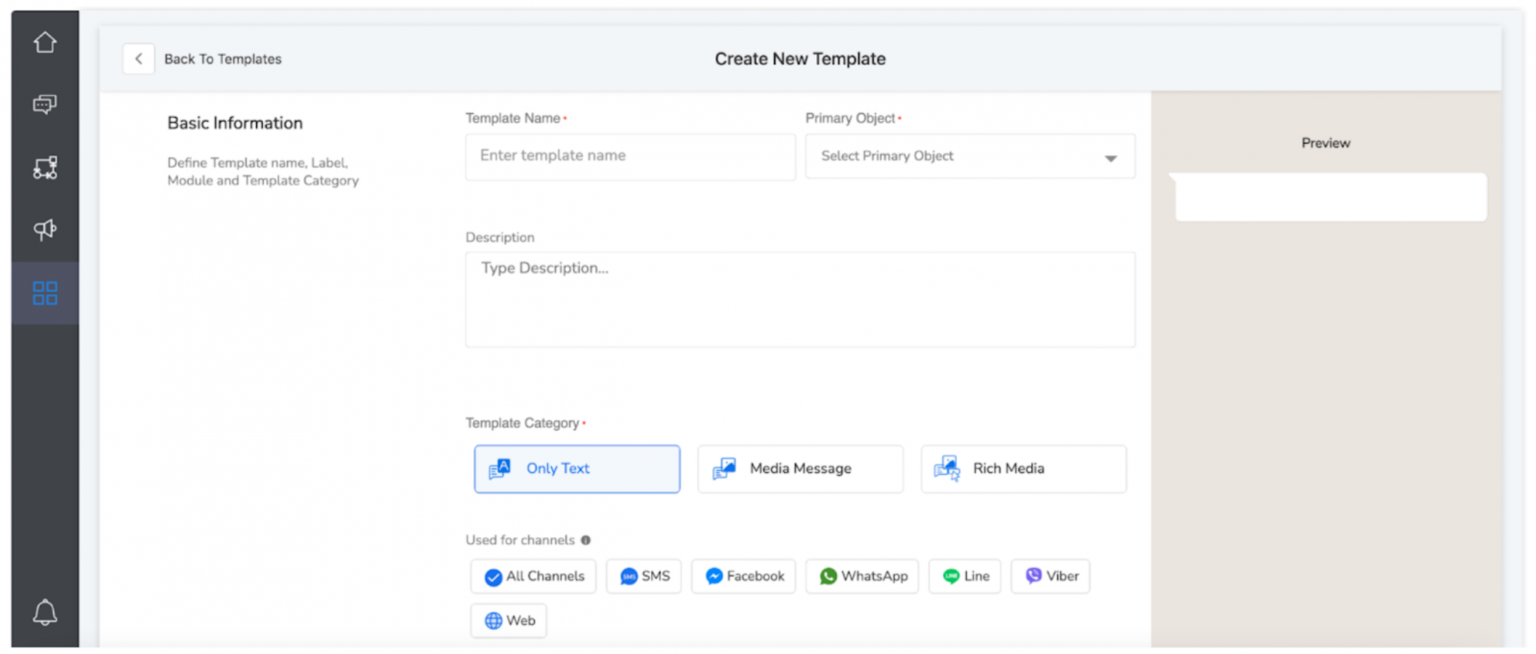Select the Templates grid icon in sidebar

point(44,292)
